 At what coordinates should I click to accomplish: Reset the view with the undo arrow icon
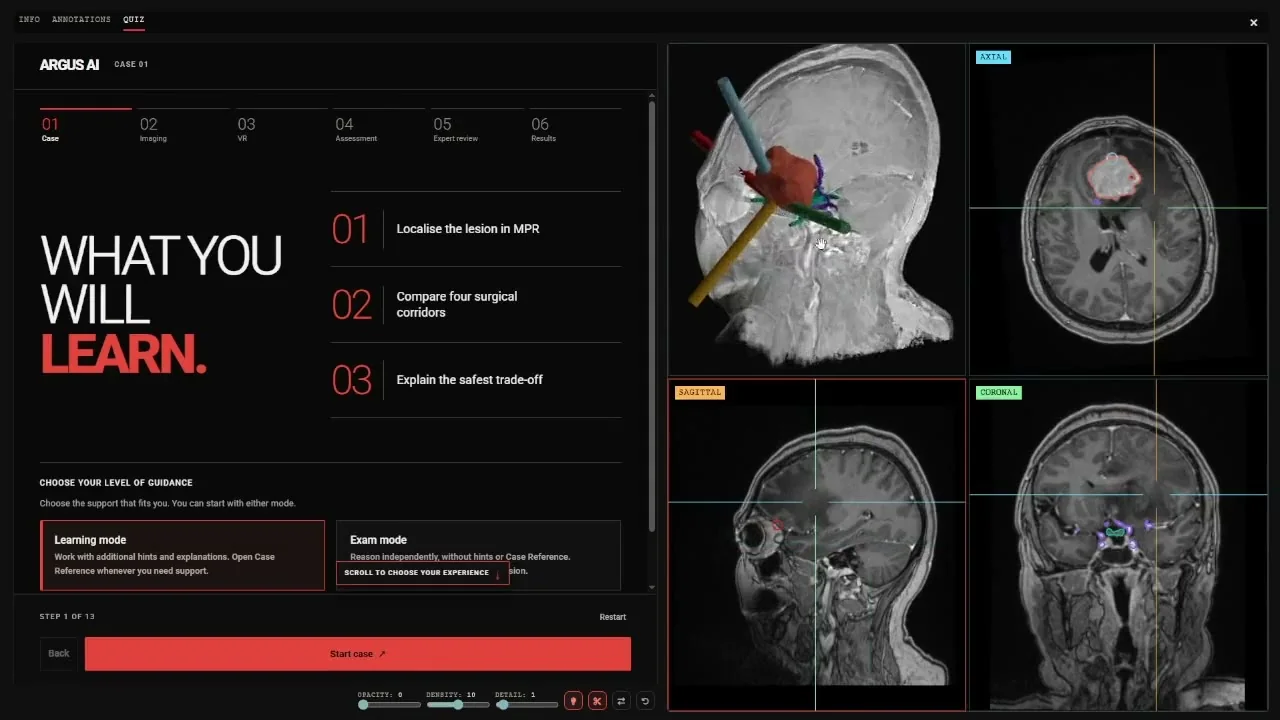pyautogui.click(x=645, y=701)
